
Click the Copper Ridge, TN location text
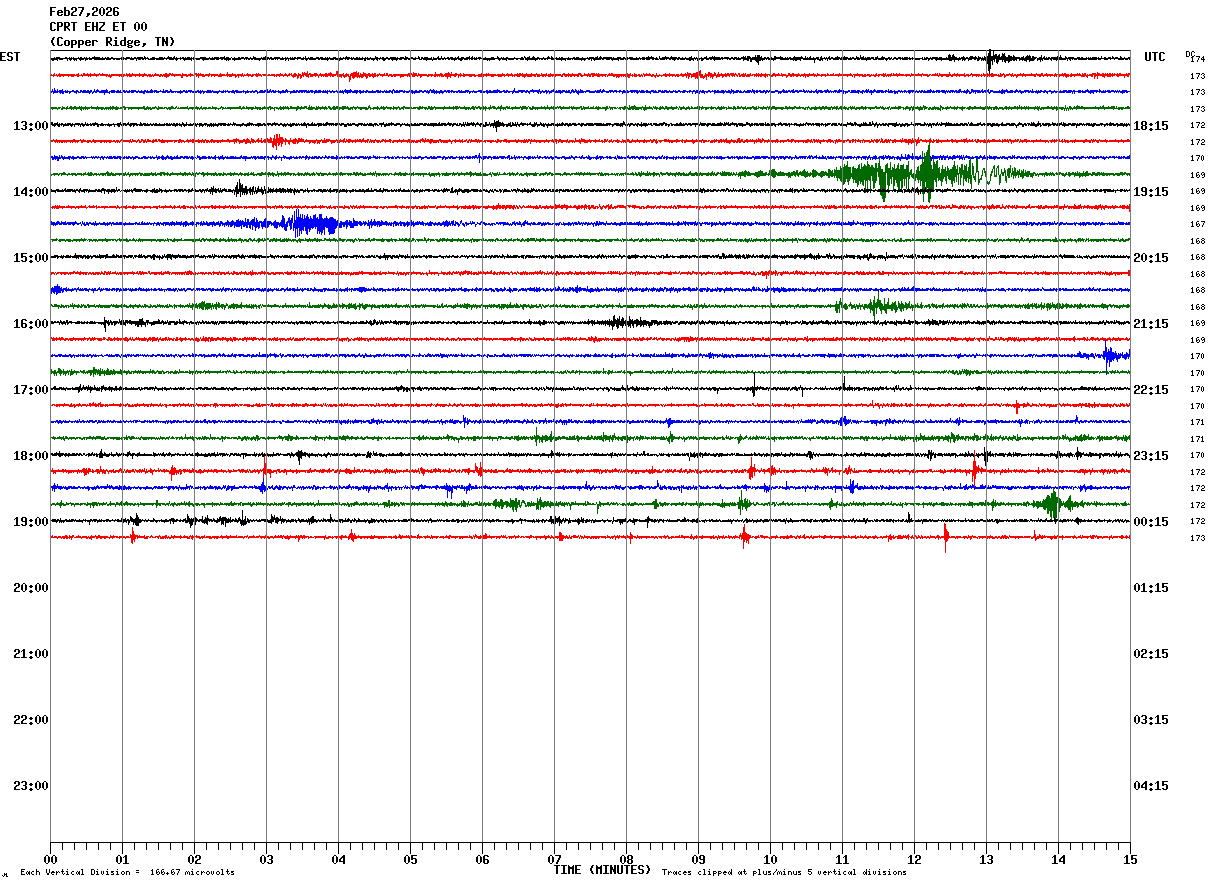point(112,42)
